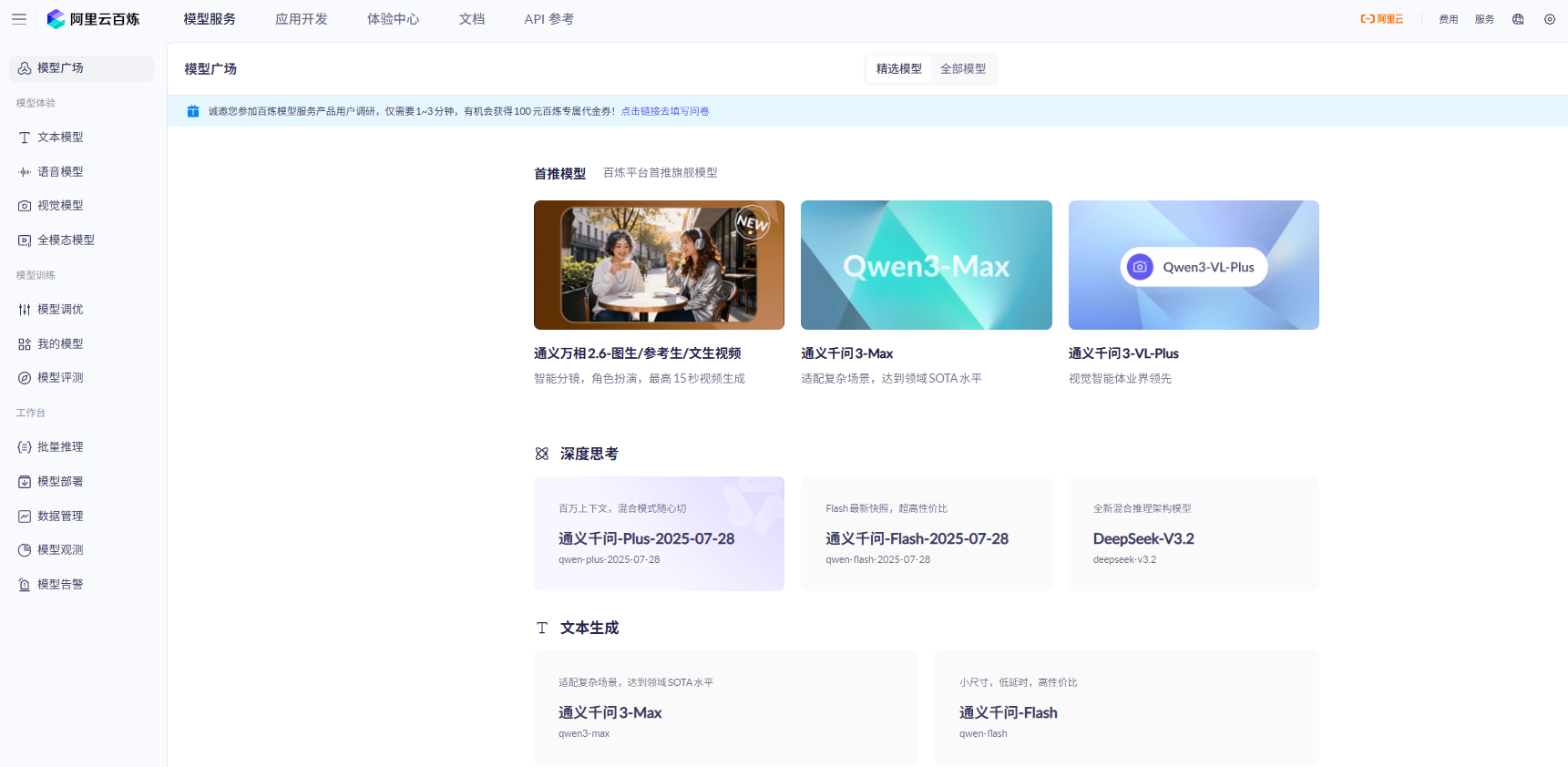Click the 模型部署 icon
Viewport: 1568px width, 767px height.
point(25,482)
